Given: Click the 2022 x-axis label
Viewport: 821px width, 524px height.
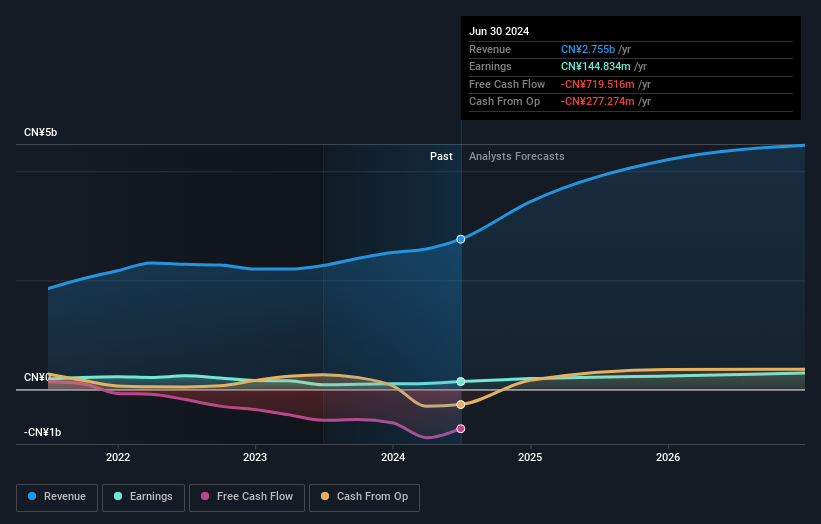Looking at the screenshot, I should point(118,457).
